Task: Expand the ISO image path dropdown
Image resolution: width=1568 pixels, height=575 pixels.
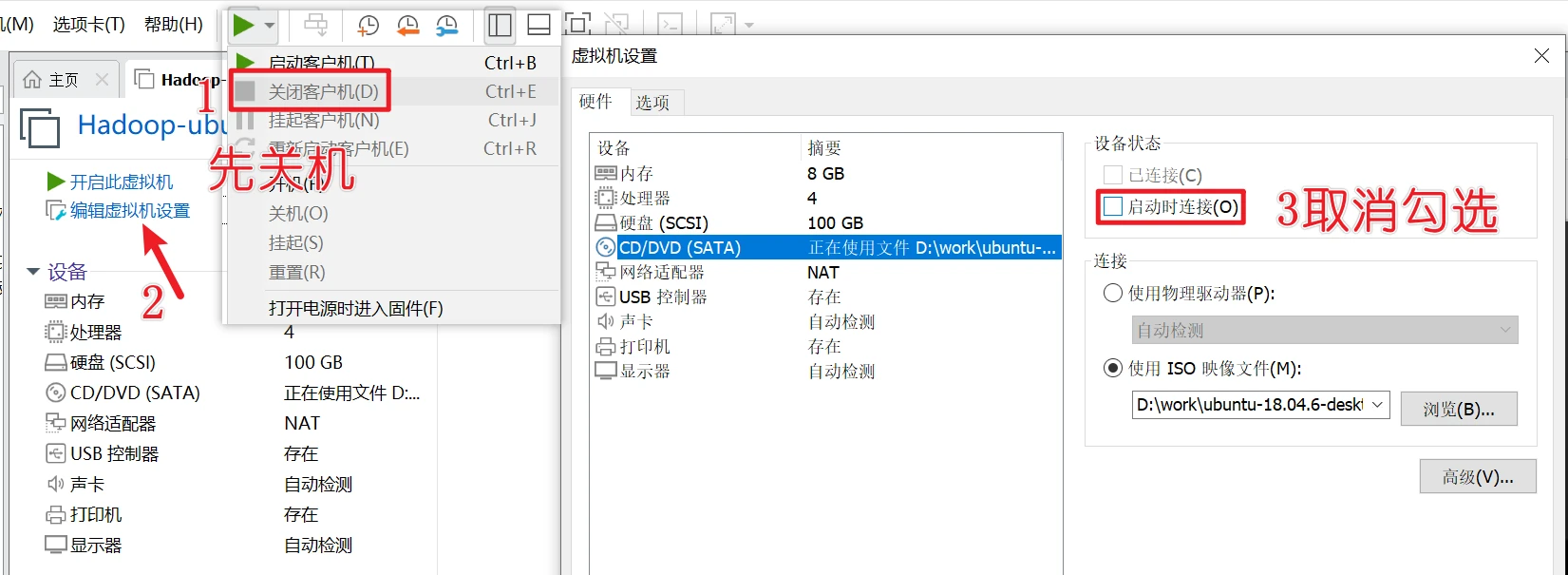Action: pyautogui.click(x=1377, y=405)
